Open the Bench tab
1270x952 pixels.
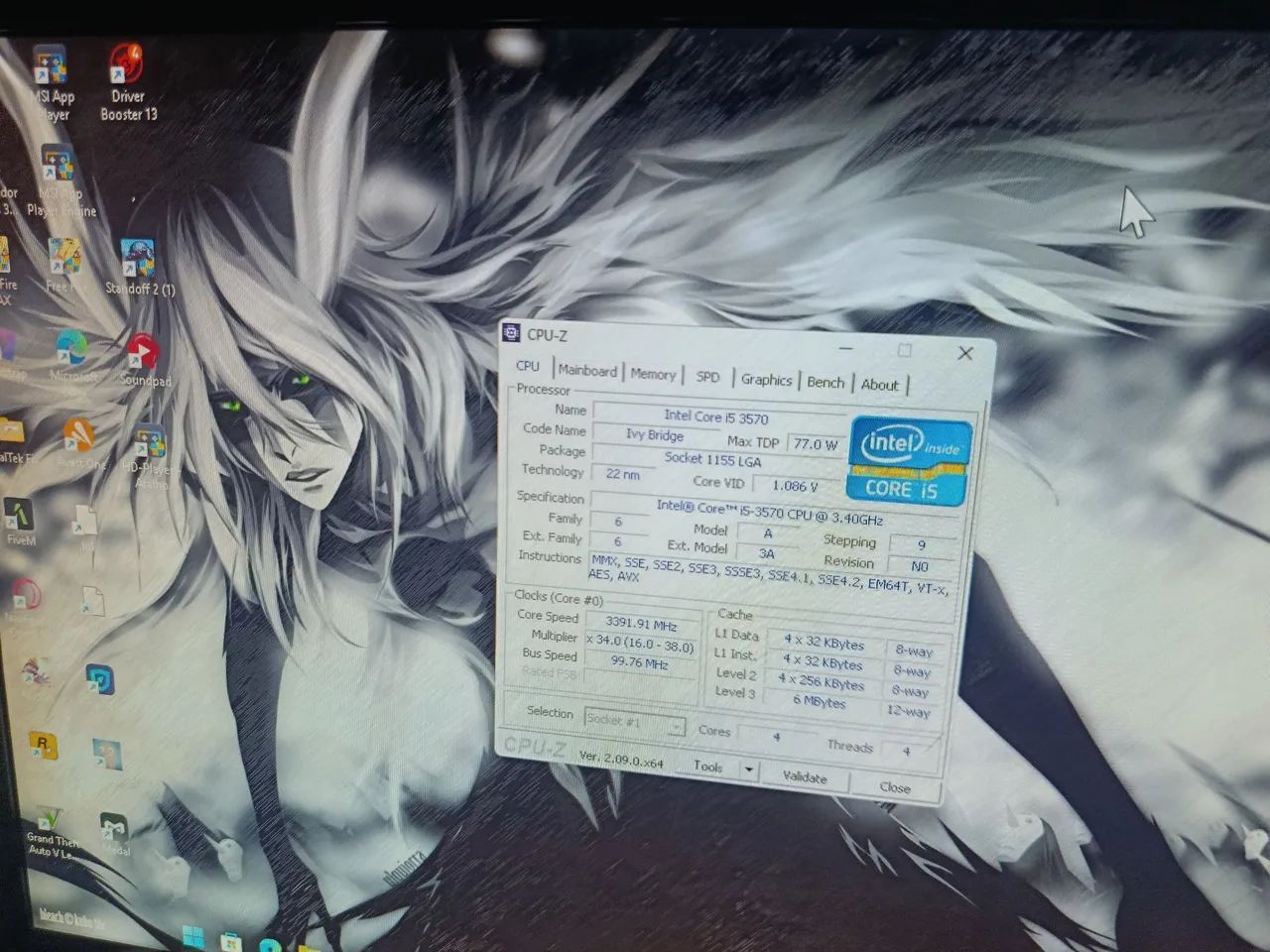(825, 383)
